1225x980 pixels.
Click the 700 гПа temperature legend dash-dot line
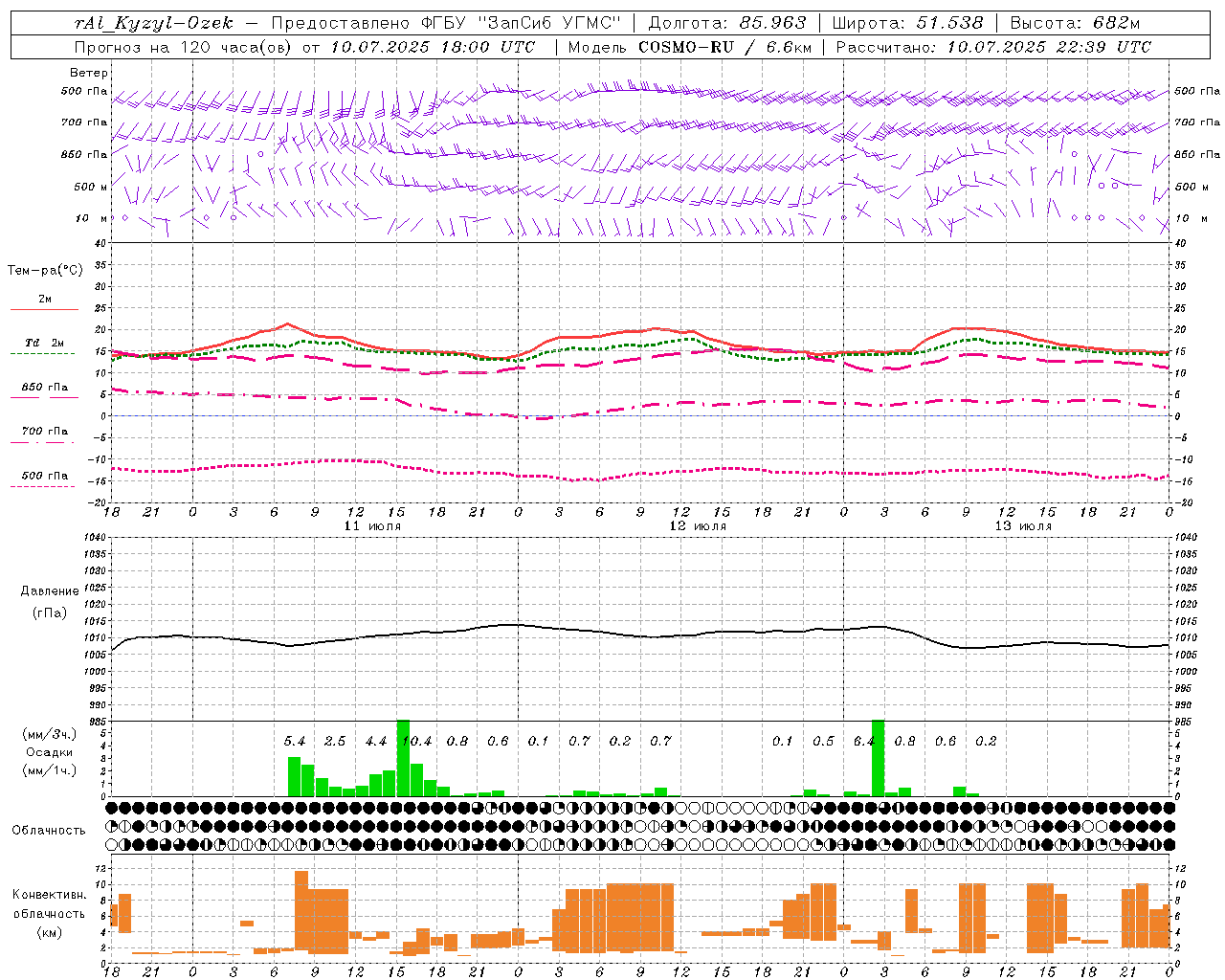pyautogui.click(x=42, y=442)
